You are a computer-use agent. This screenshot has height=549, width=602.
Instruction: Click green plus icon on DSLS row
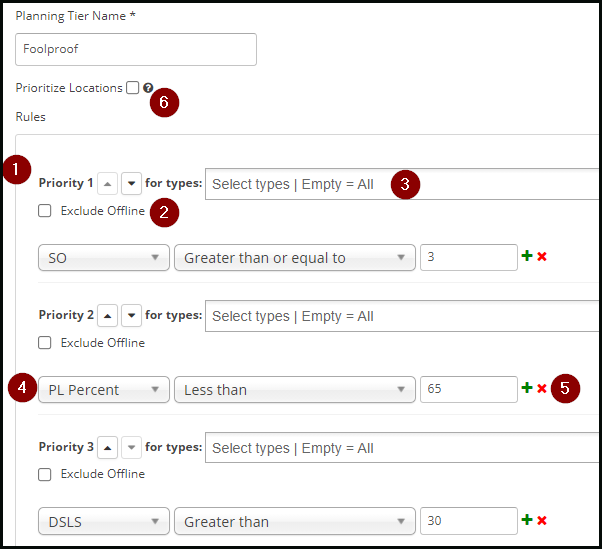coord(527,520)
